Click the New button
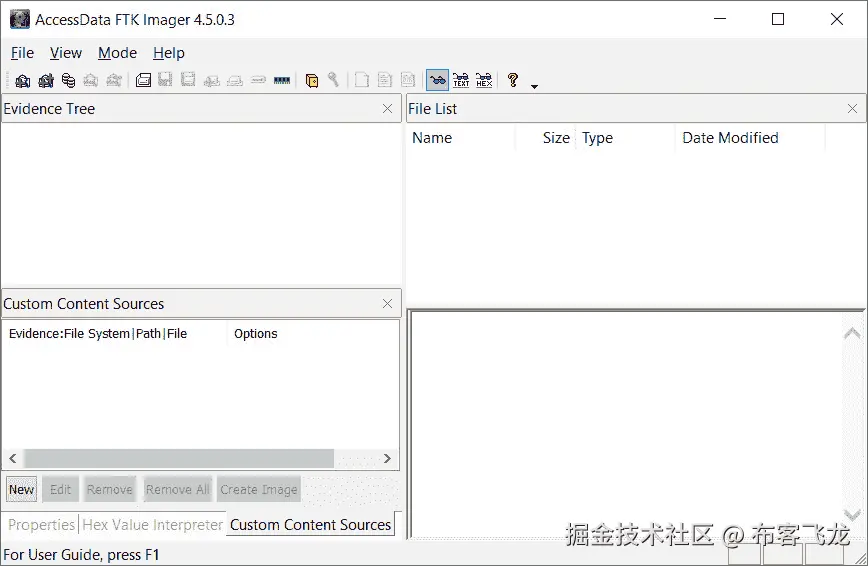The image size is (868, 566). 22,490
